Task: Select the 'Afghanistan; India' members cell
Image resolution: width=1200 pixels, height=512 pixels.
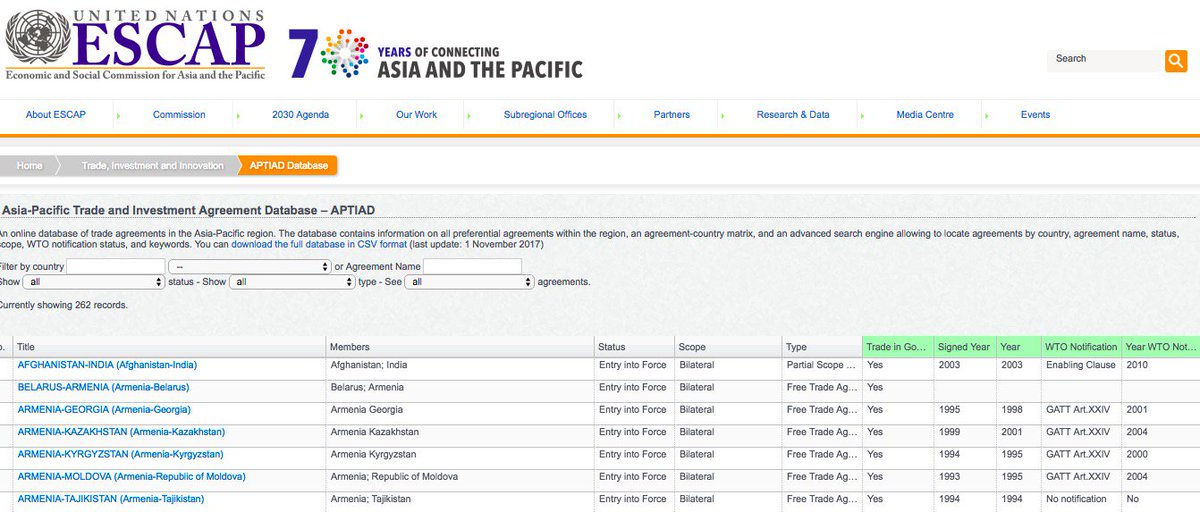Action: tap(460, 365)
